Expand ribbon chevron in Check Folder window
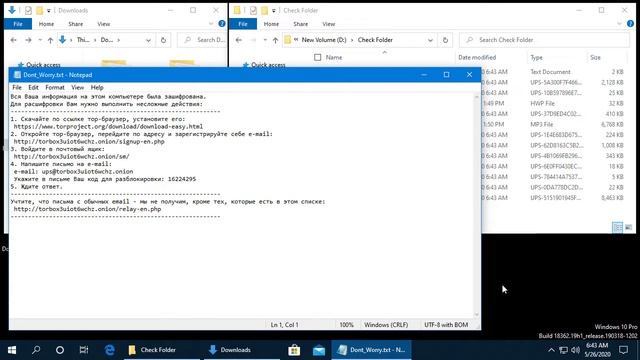This screenshot has height=360, width=640. click(619, 24)
